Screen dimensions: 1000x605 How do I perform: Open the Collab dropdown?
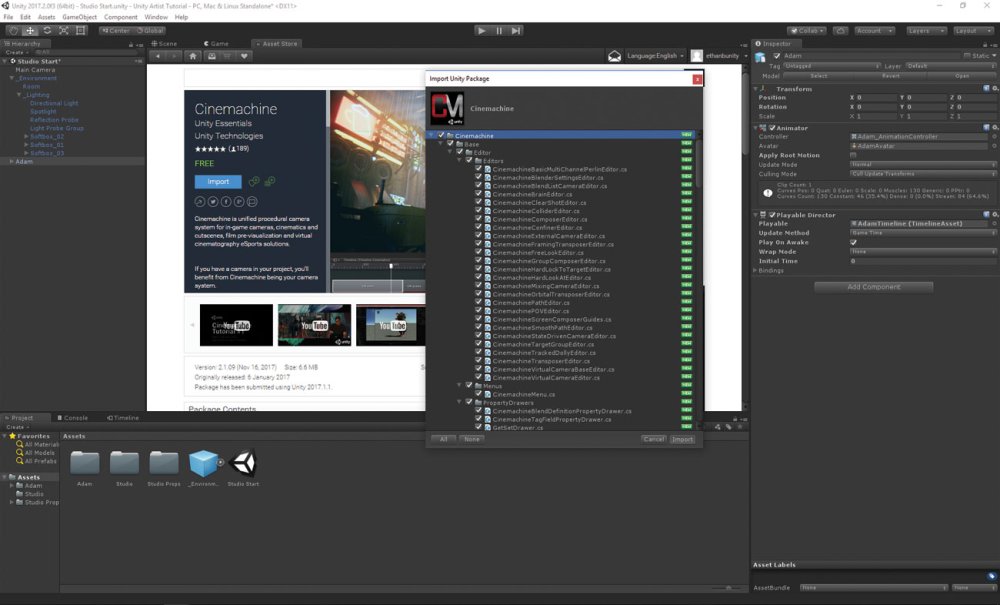pos(807,31)
